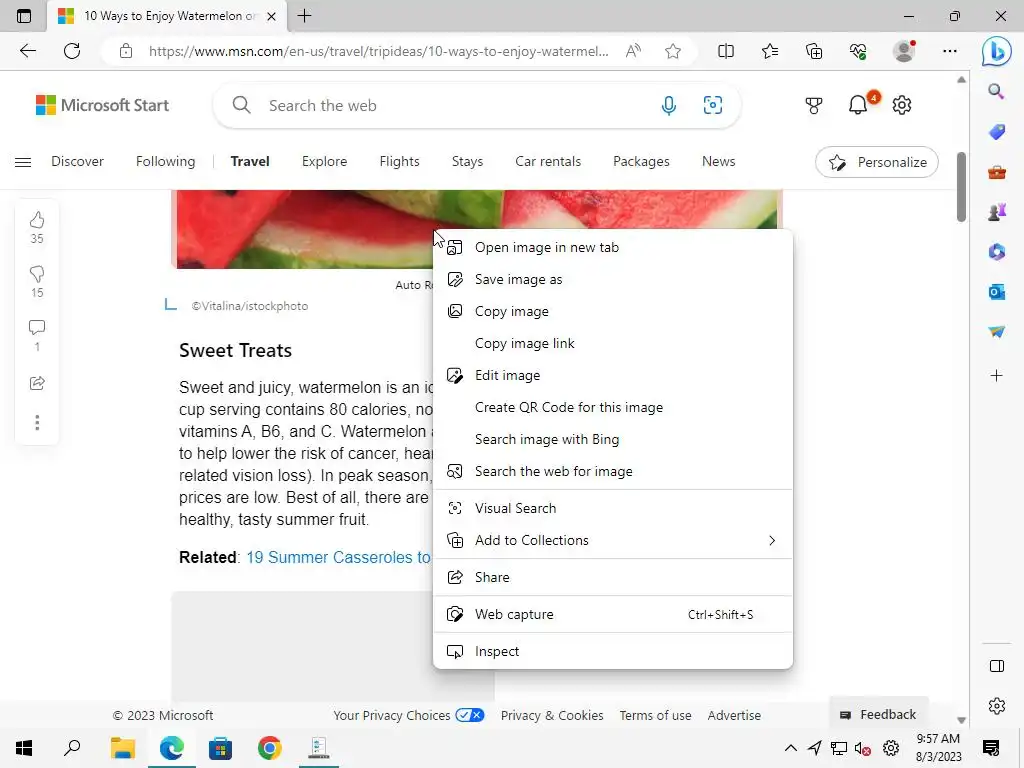Screen dimensions: 1024x768
Task: Select Save image as
Action: pos(613,280)
